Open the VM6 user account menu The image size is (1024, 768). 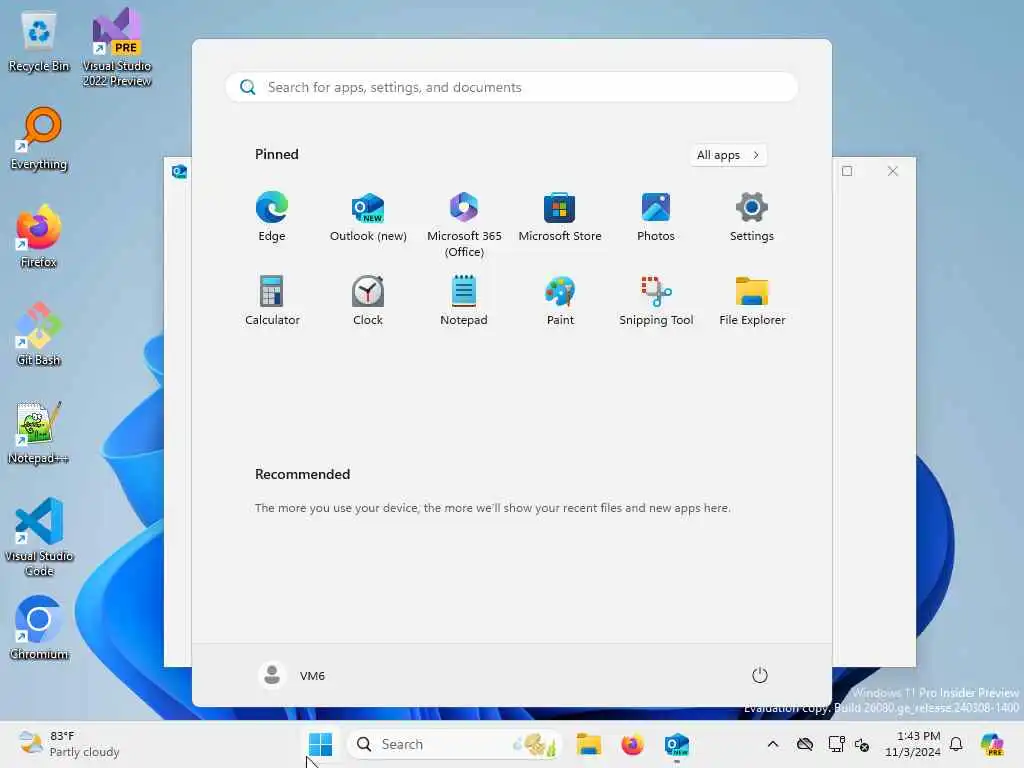pos(292,675)
